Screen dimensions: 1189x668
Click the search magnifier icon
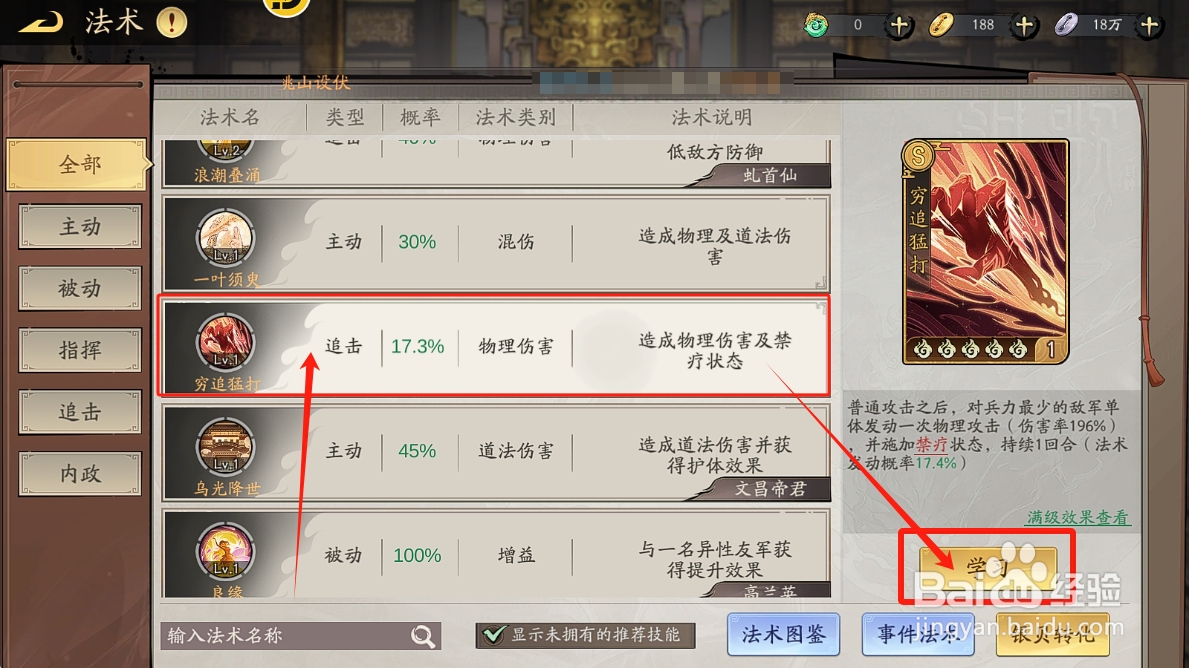click(423, 635)
